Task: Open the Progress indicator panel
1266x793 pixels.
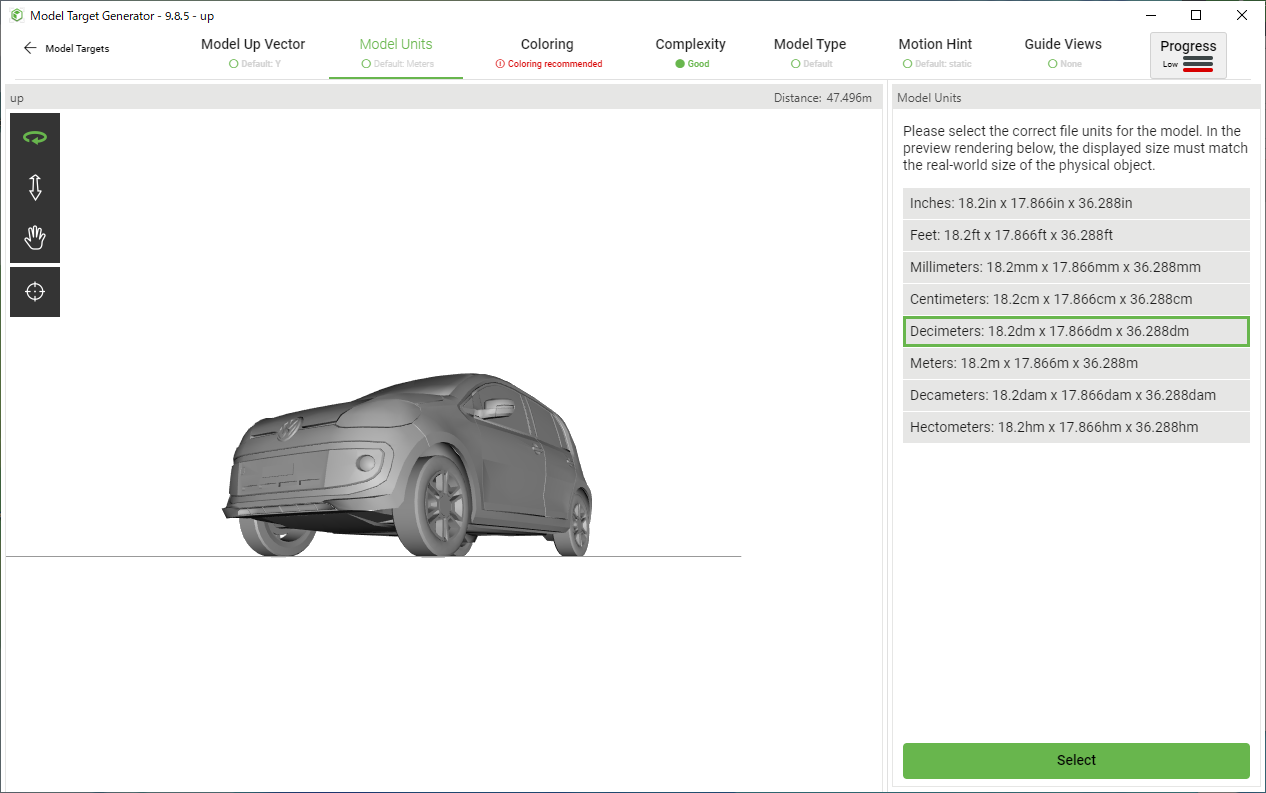Action: click(x=1188, y=55)
